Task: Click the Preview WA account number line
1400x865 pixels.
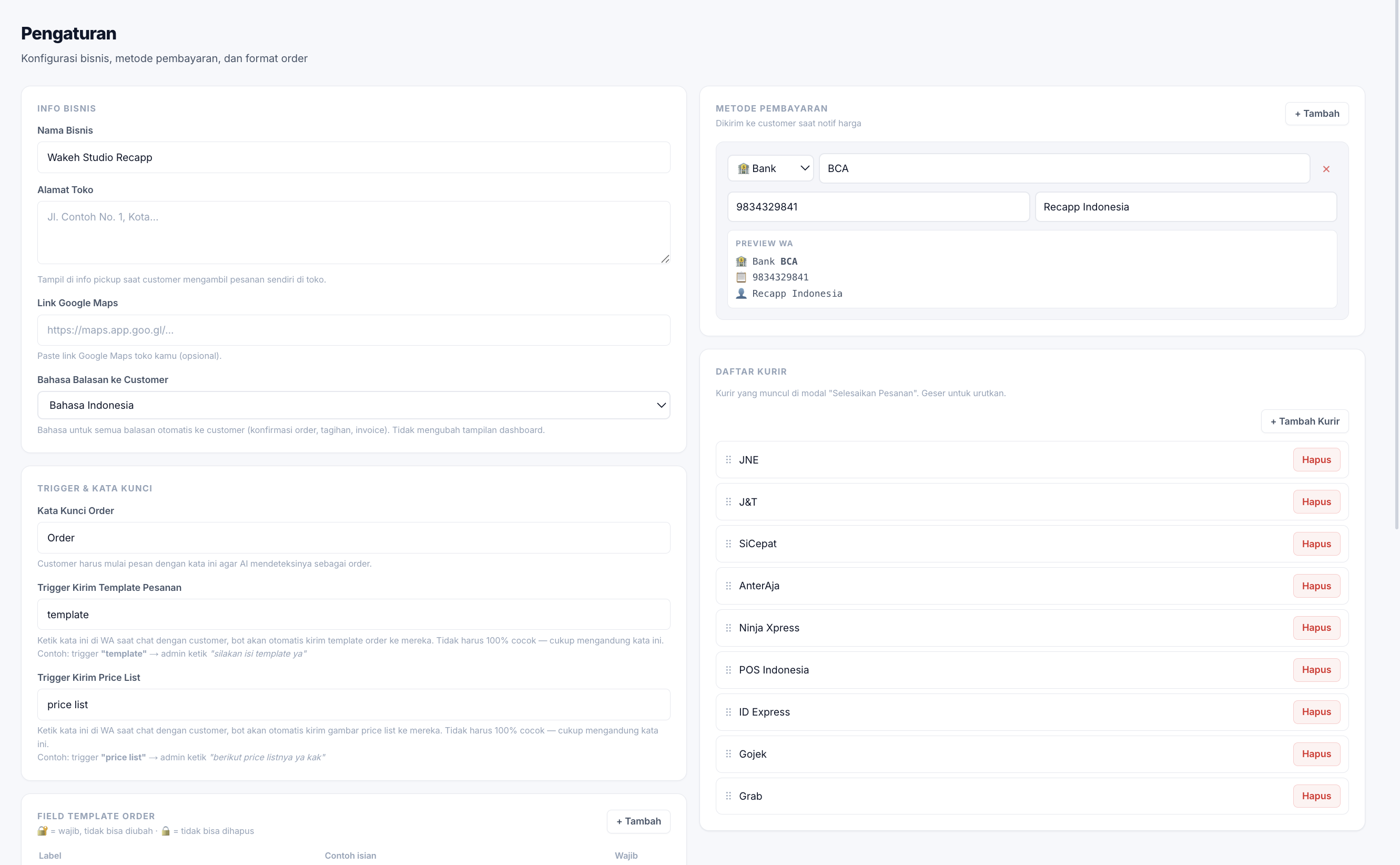Action: click(x=773, y=277)
